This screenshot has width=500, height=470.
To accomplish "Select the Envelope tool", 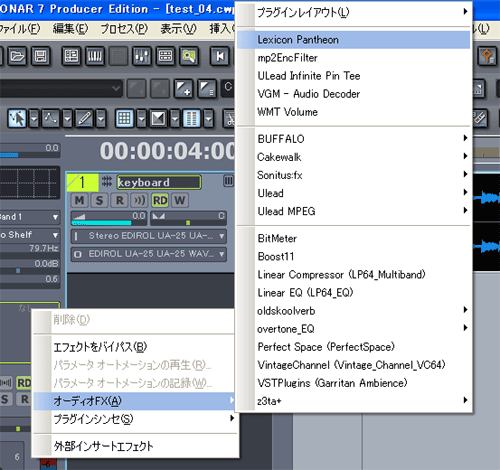I will pos(50,118).
